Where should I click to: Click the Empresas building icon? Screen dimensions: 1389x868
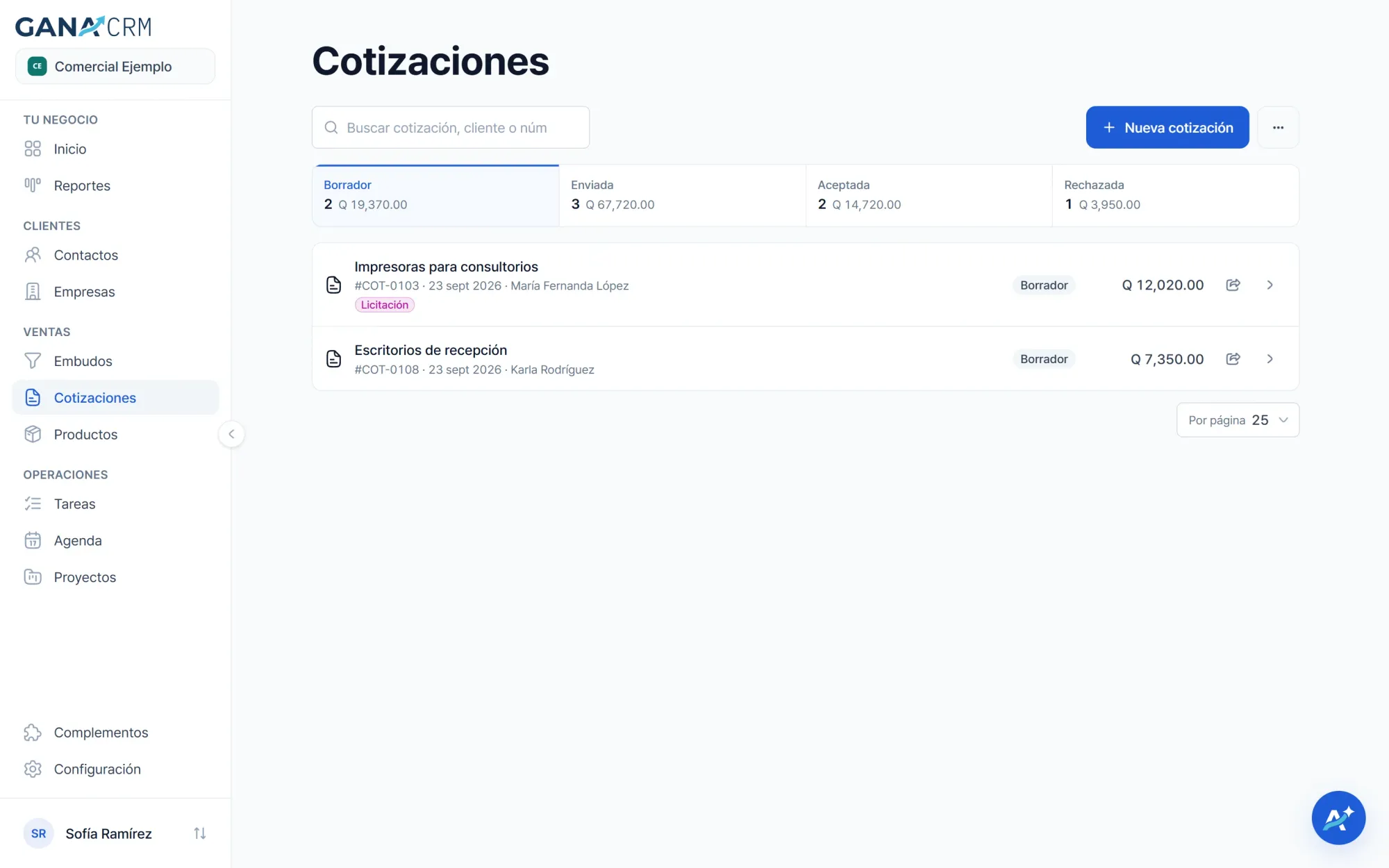click(x=33, y=292)
